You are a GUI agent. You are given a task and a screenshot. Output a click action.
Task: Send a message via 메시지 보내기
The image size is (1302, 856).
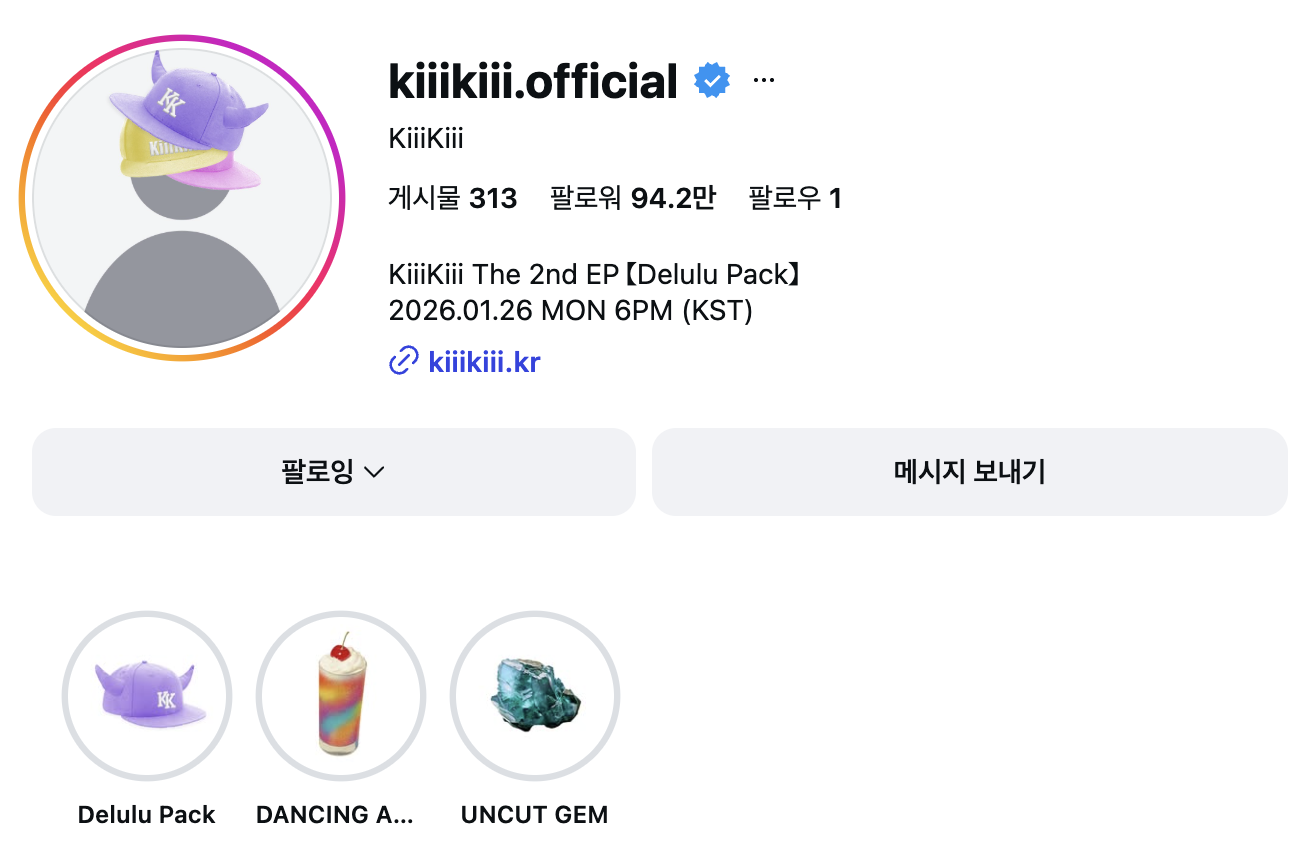click(x=970, y=472)
